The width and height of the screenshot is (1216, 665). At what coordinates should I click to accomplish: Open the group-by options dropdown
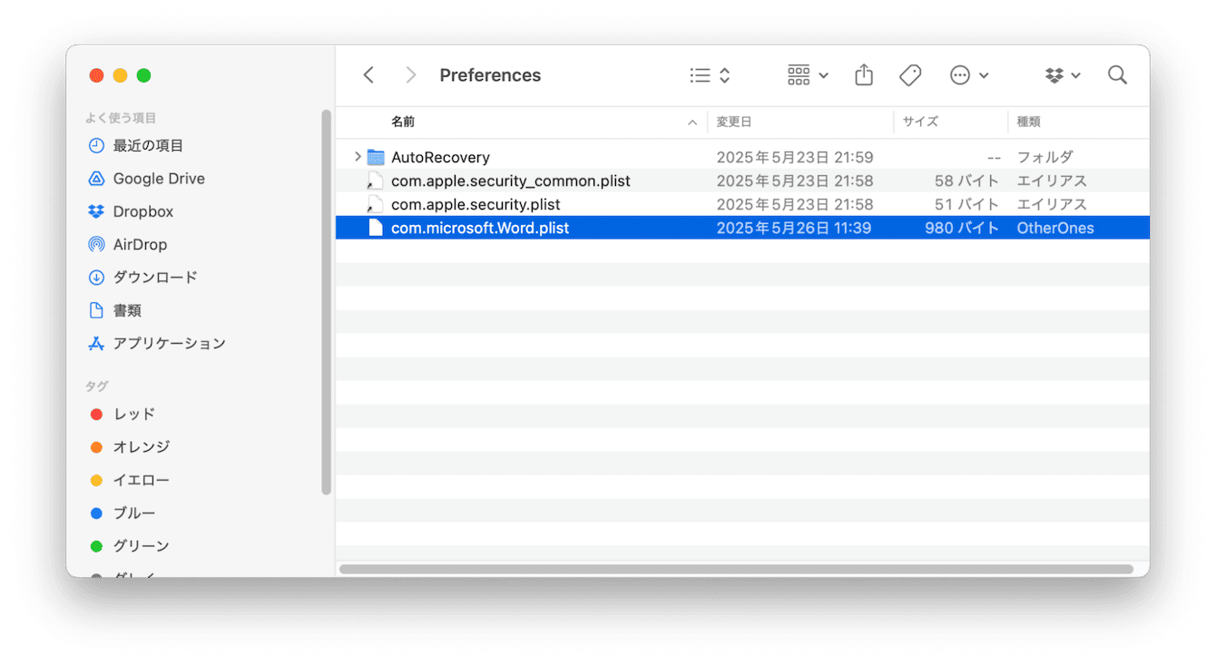tap(808, 75)
